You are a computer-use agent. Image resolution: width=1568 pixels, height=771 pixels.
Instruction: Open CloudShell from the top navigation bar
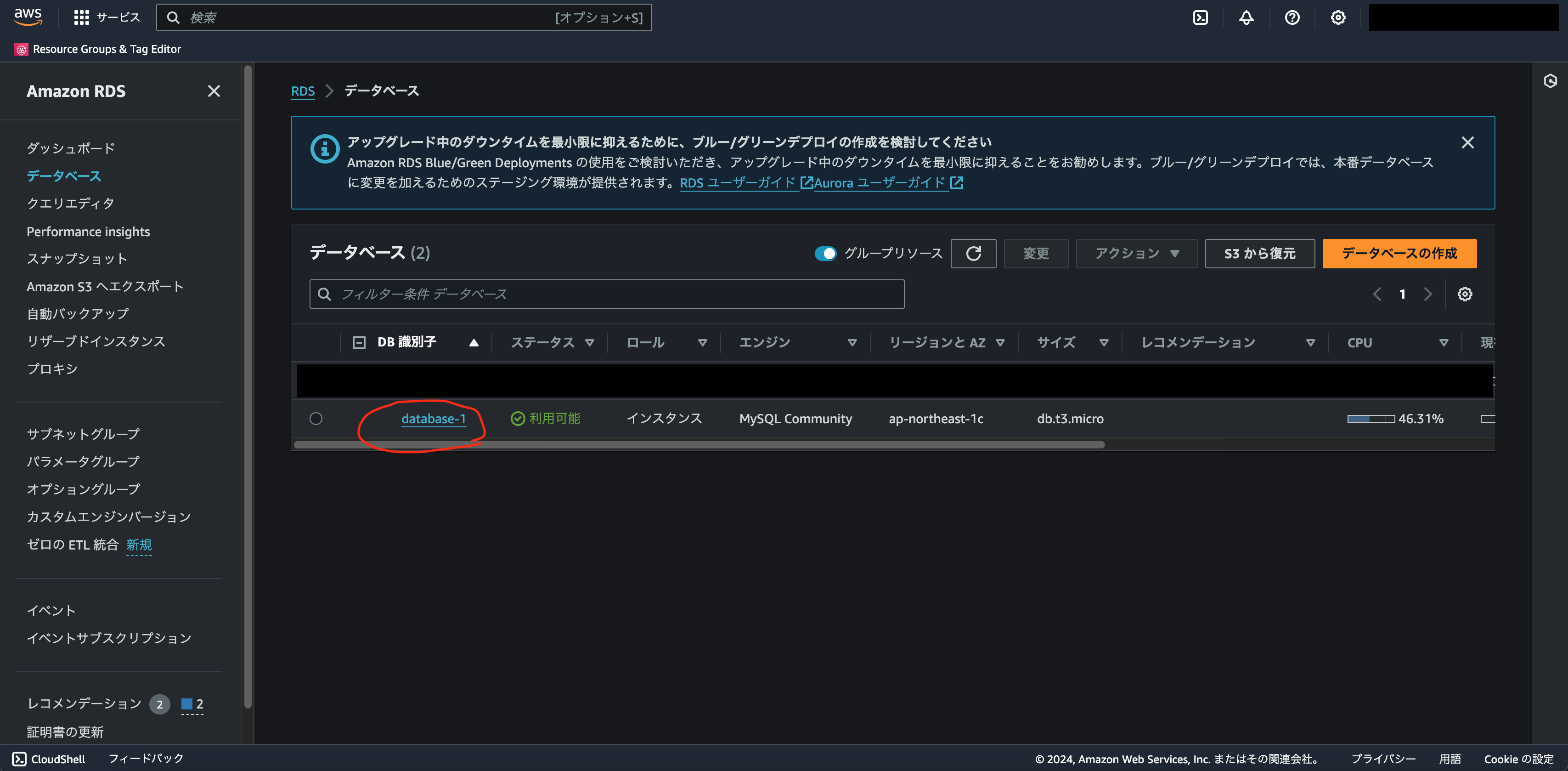tap(1201, 17)
